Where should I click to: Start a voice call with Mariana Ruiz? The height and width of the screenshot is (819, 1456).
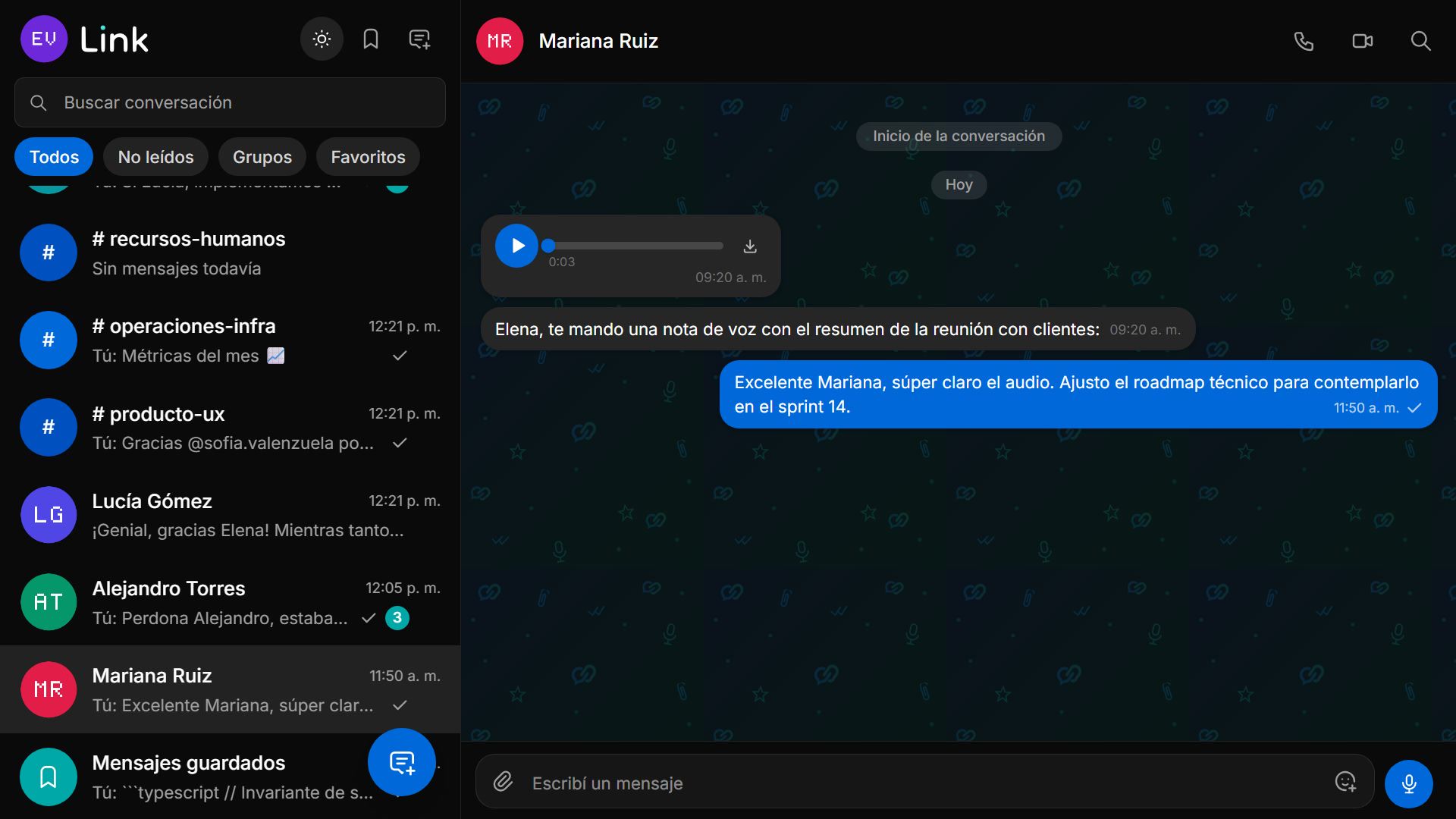pos(1304,41)
